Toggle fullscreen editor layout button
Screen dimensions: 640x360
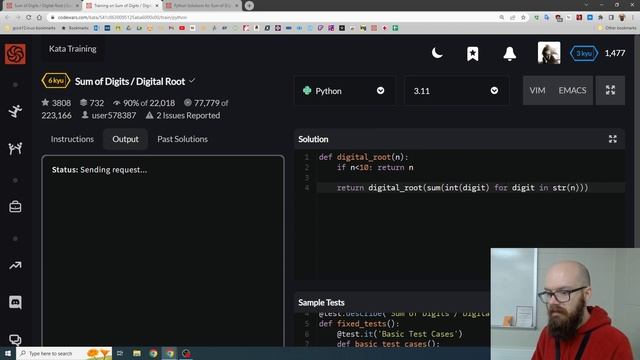tap(610, 90)
